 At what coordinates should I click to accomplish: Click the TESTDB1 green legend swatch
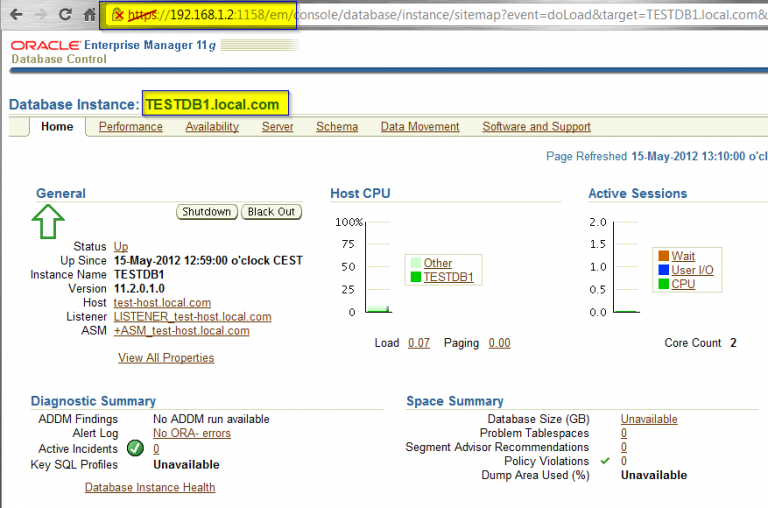(416, 277)
